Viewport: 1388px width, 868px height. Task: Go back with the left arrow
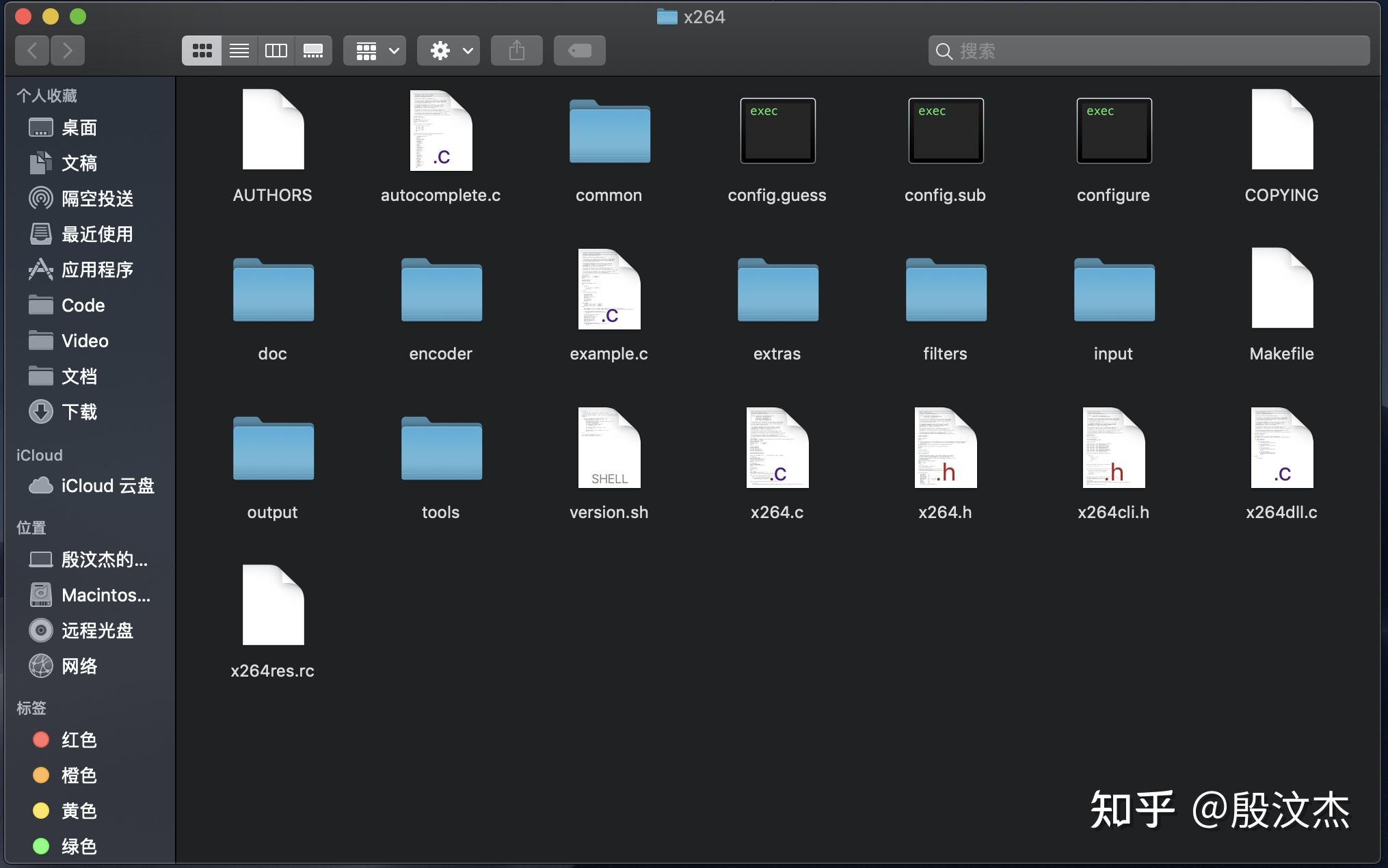point(32,51)
